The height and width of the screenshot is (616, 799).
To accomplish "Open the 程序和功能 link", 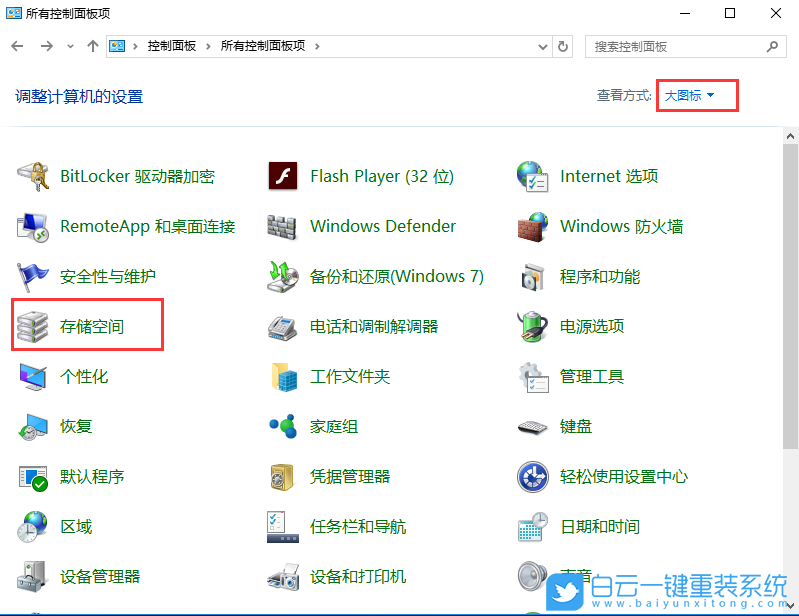I will click(x=600, y=277).
